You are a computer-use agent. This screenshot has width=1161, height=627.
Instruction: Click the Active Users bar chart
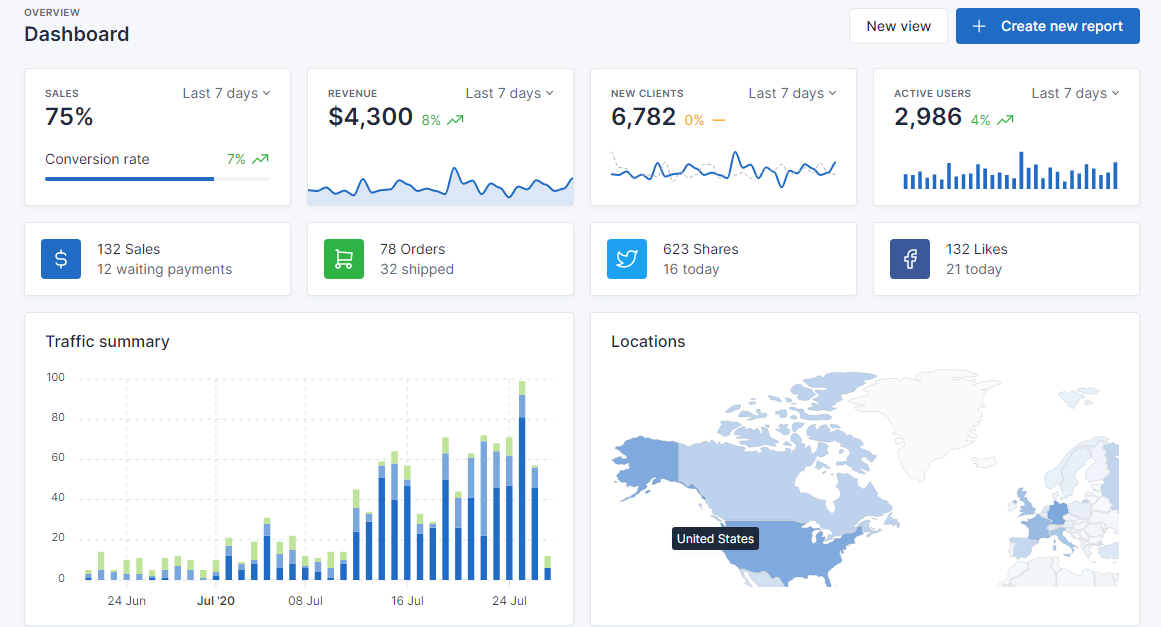(1010, 170)
